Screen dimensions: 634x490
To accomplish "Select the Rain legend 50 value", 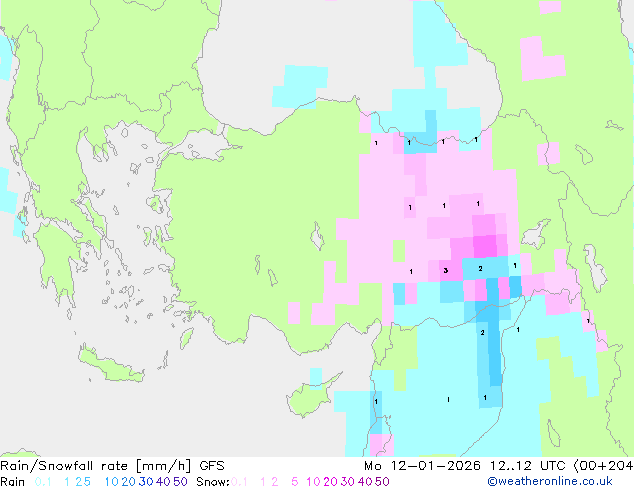I will [x=180, y=482].
